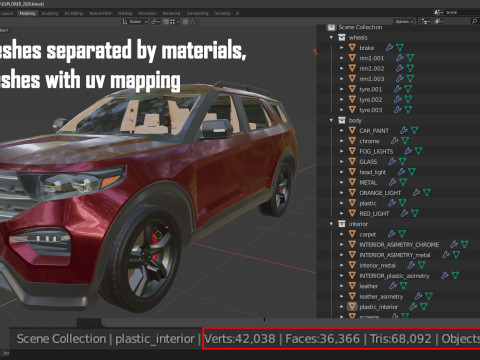Viewport: 480px width, 360px height.
Task: Expand the GLASS object row
Action: click(x=342, y=161)
